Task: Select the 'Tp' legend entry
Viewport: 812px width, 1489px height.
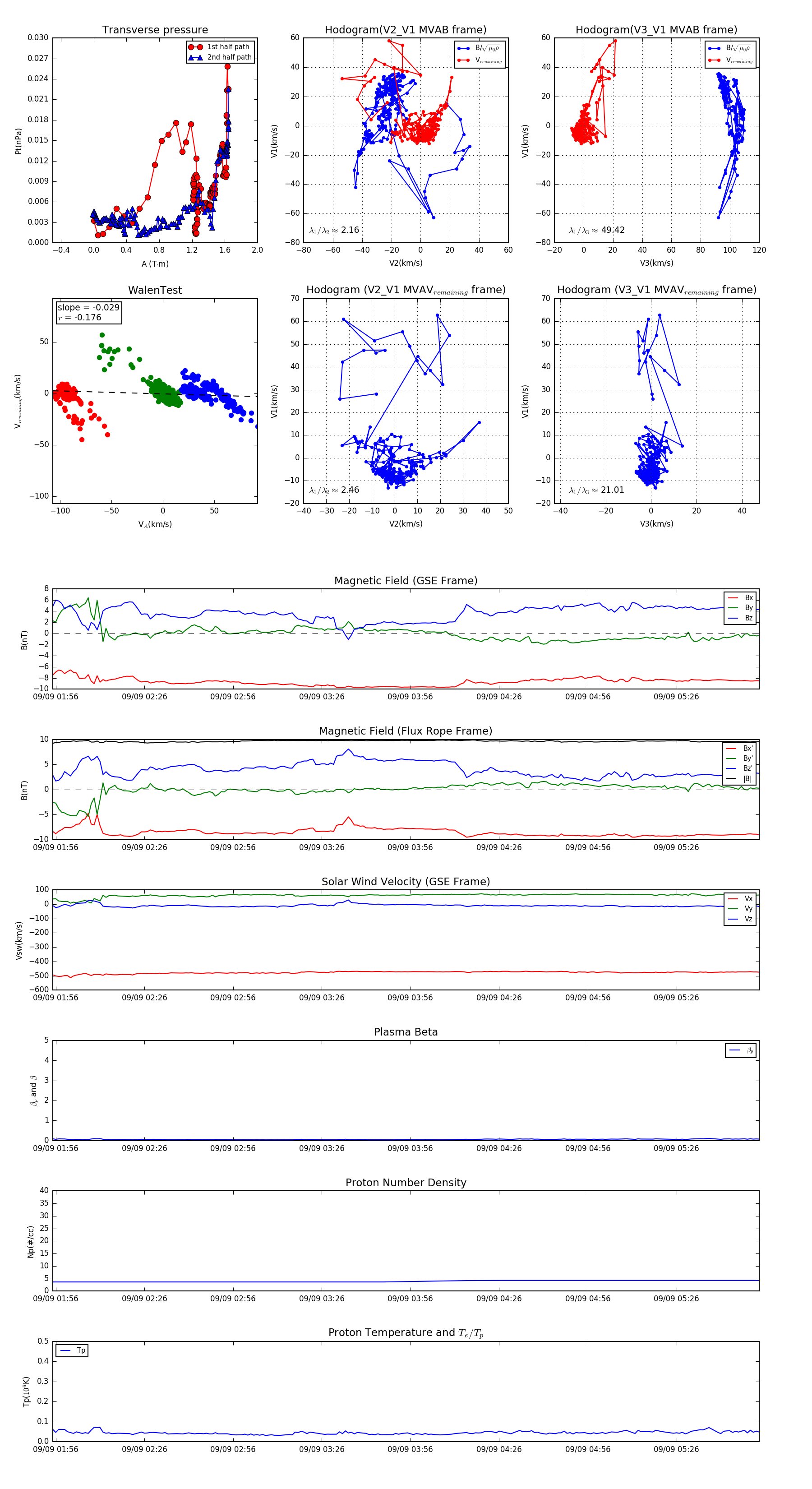Action: click(x=72, y=1351)
